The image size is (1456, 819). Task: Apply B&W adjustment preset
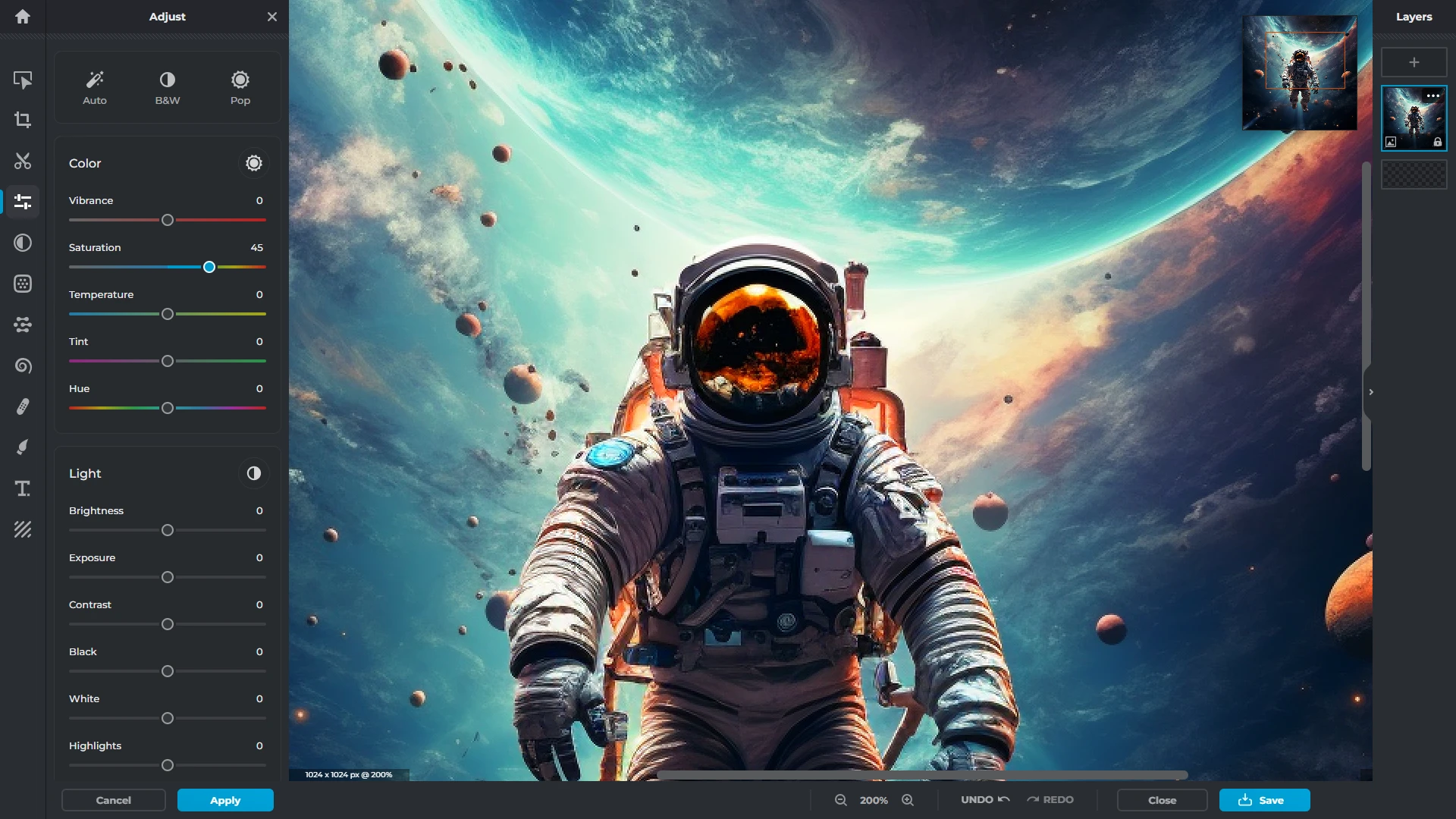pos(168,88)
